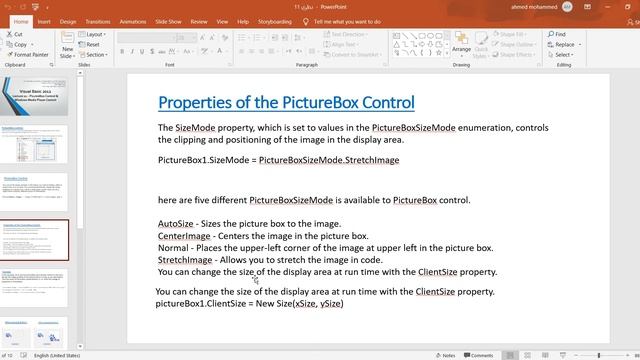The width and height of the screenshot is (640, 360).
Task: Open the Select dropdown in Editing
Action: click(x=561, y=55)
